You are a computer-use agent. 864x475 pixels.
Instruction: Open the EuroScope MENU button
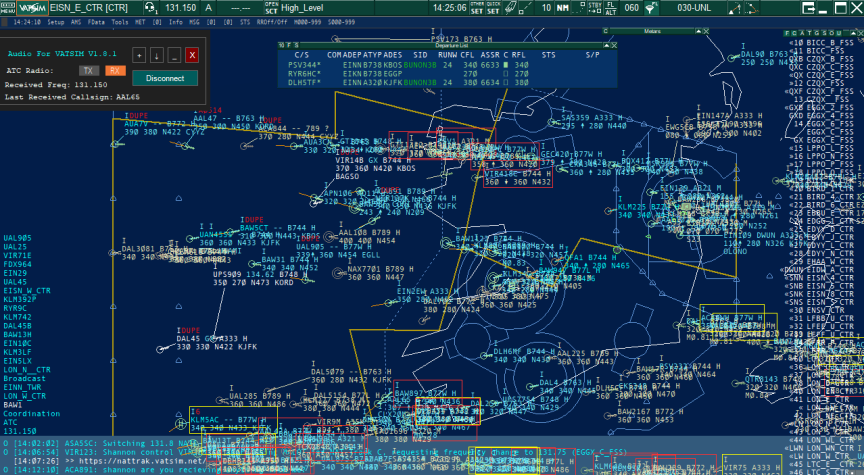[x=8, y=8]
